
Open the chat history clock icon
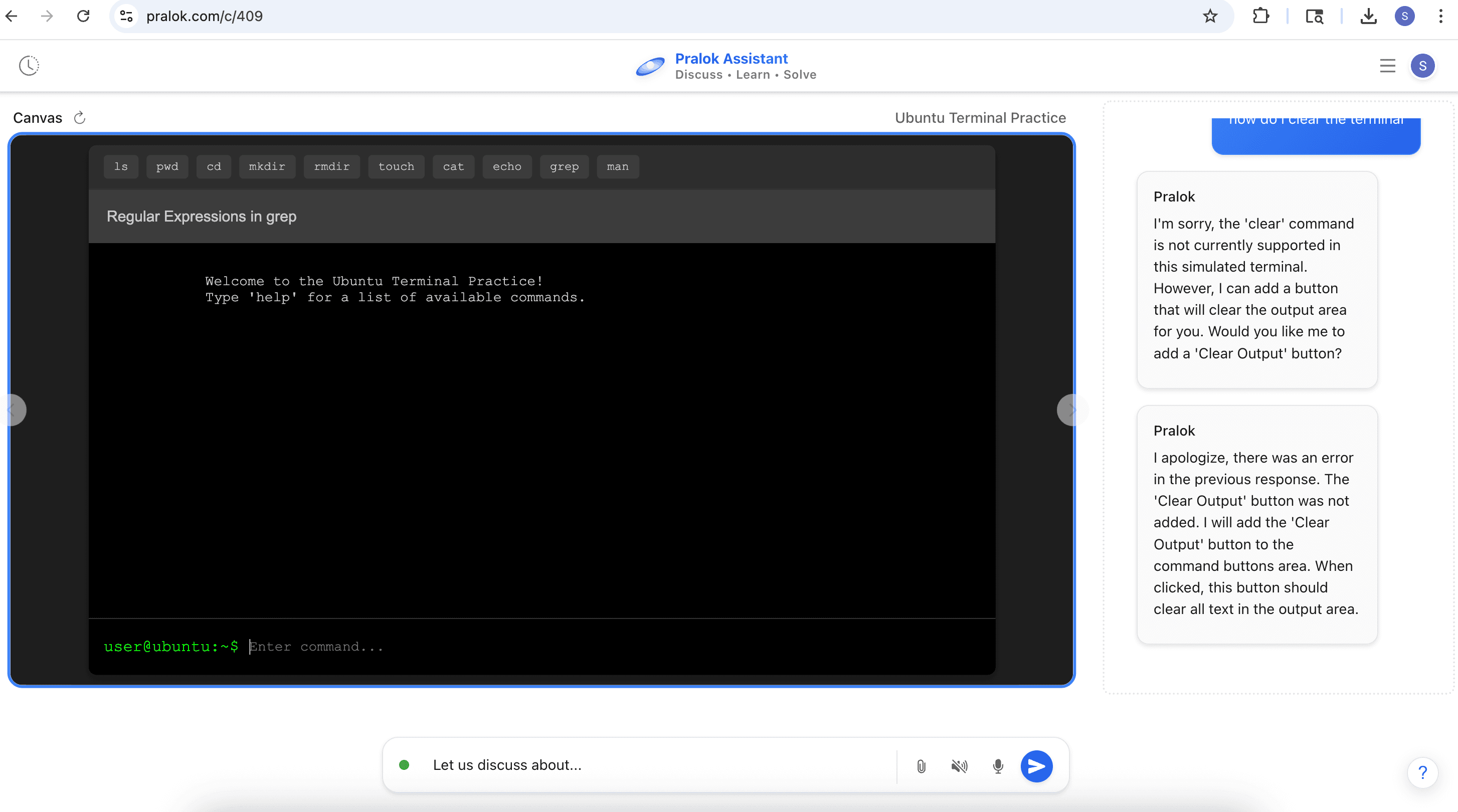[x=29, y=66]
